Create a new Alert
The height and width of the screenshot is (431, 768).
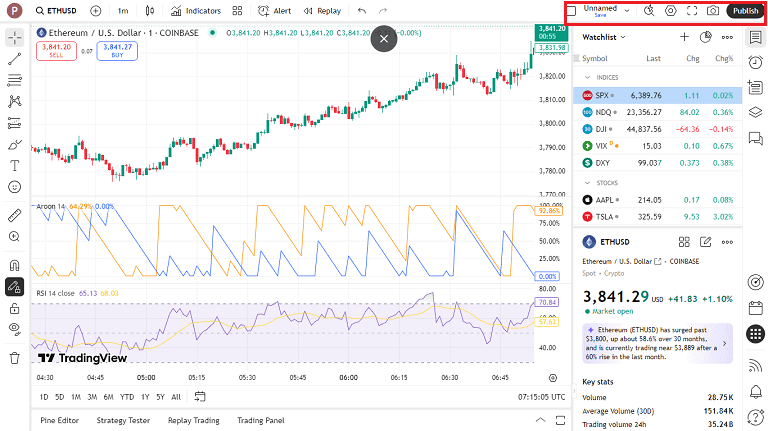point(274,11)
